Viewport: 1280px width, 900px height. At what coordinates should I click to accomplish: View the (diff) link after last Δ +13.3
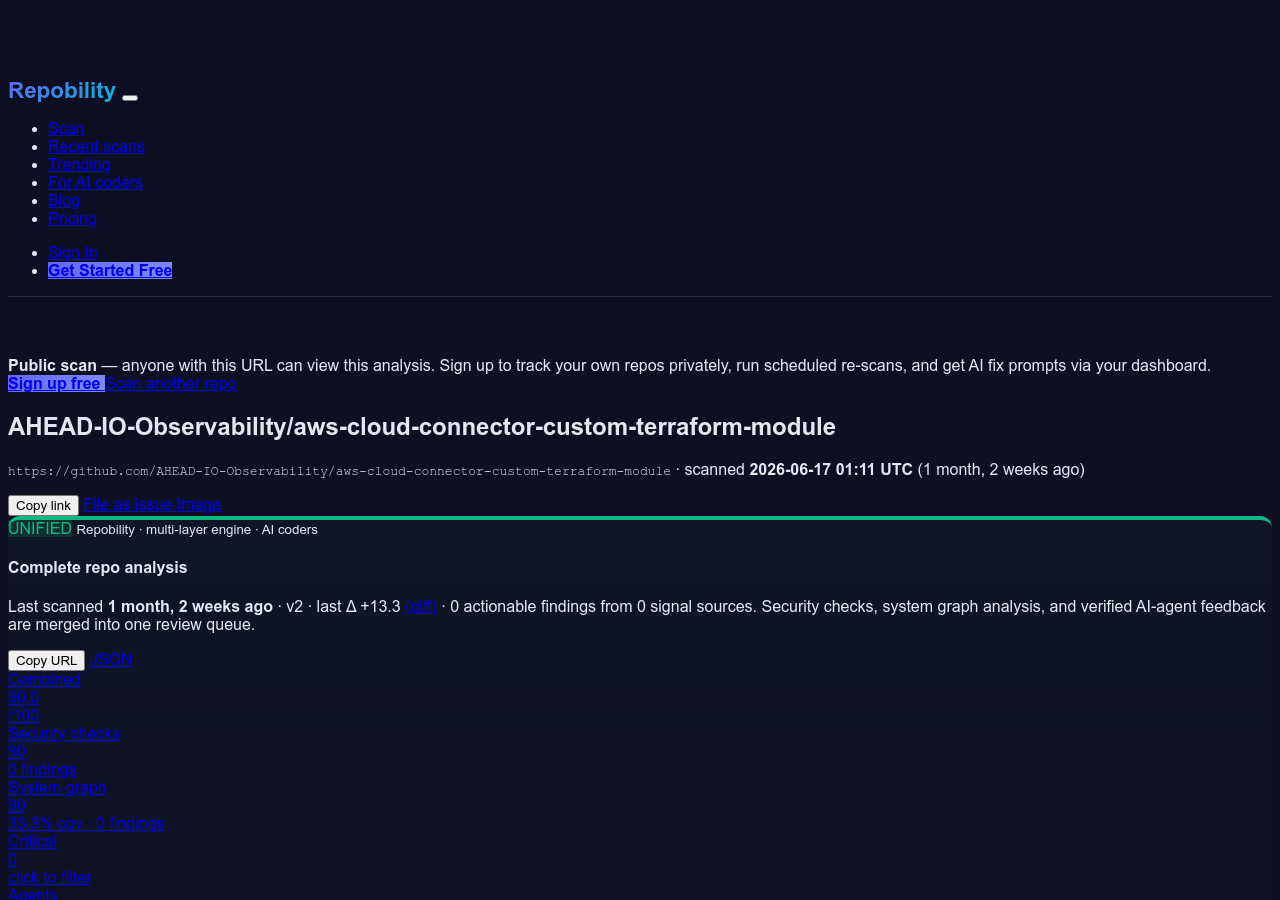(x=421, y=606)
